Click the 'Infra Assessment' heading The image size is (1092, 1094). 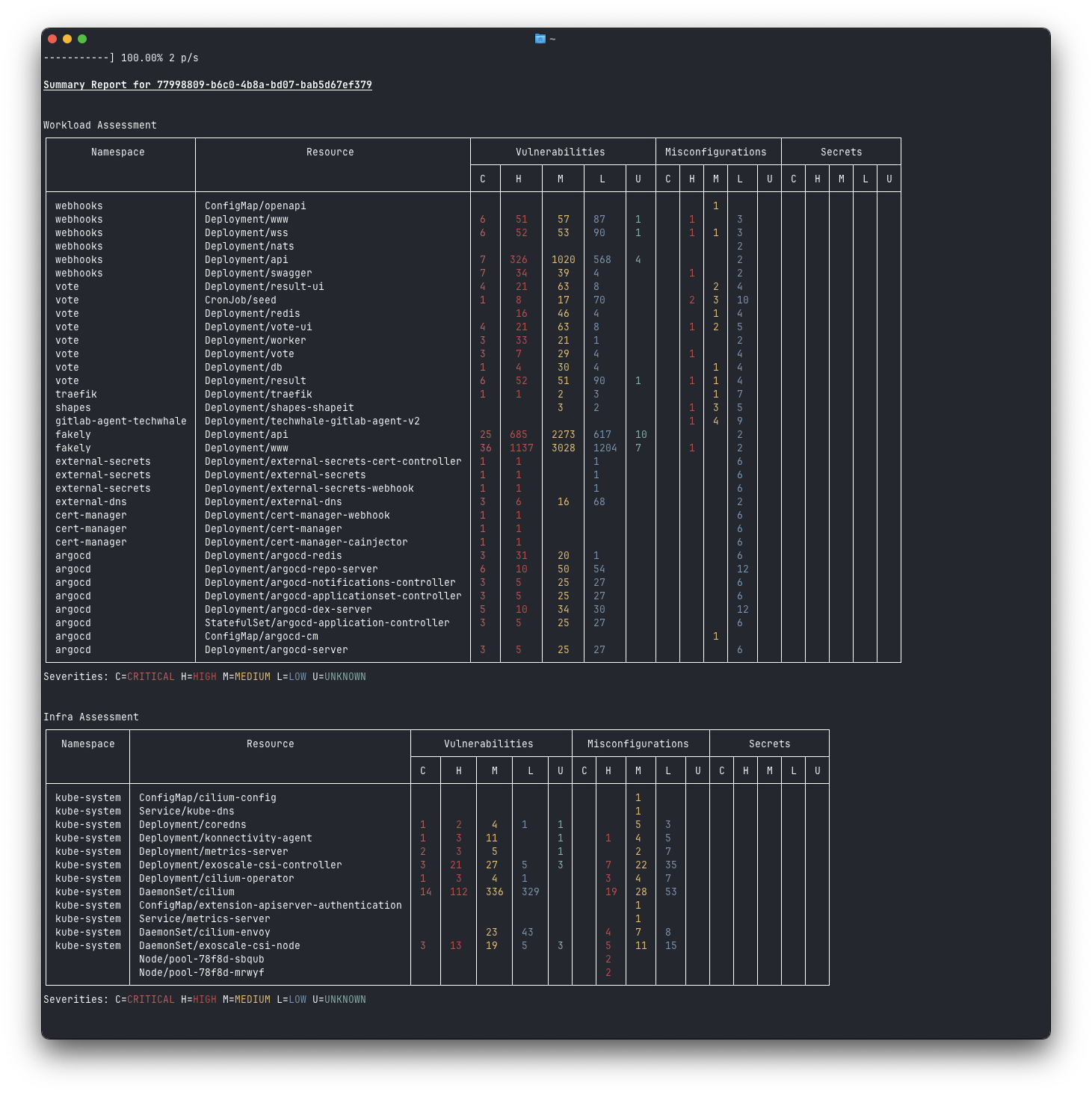(91, 717)
